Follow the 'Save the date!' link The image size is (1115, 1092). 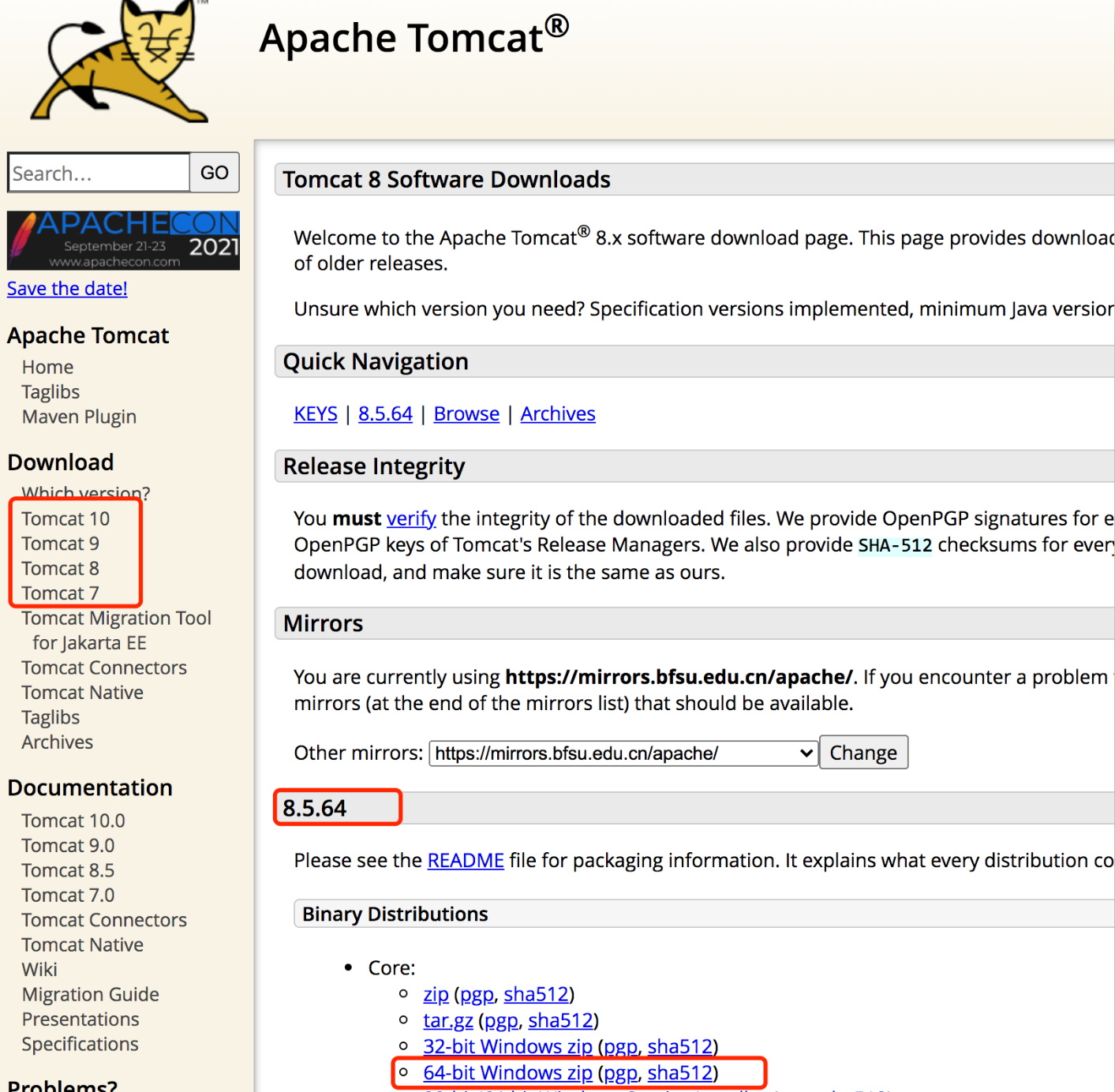point(67,289)
